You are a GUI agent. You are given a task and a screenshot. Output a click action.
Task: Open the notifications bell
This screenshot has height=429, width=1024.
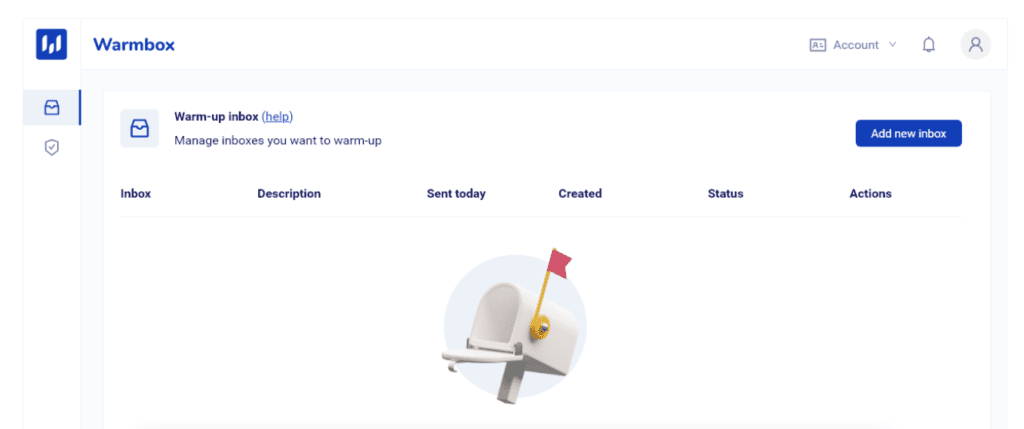click(929, 45)
